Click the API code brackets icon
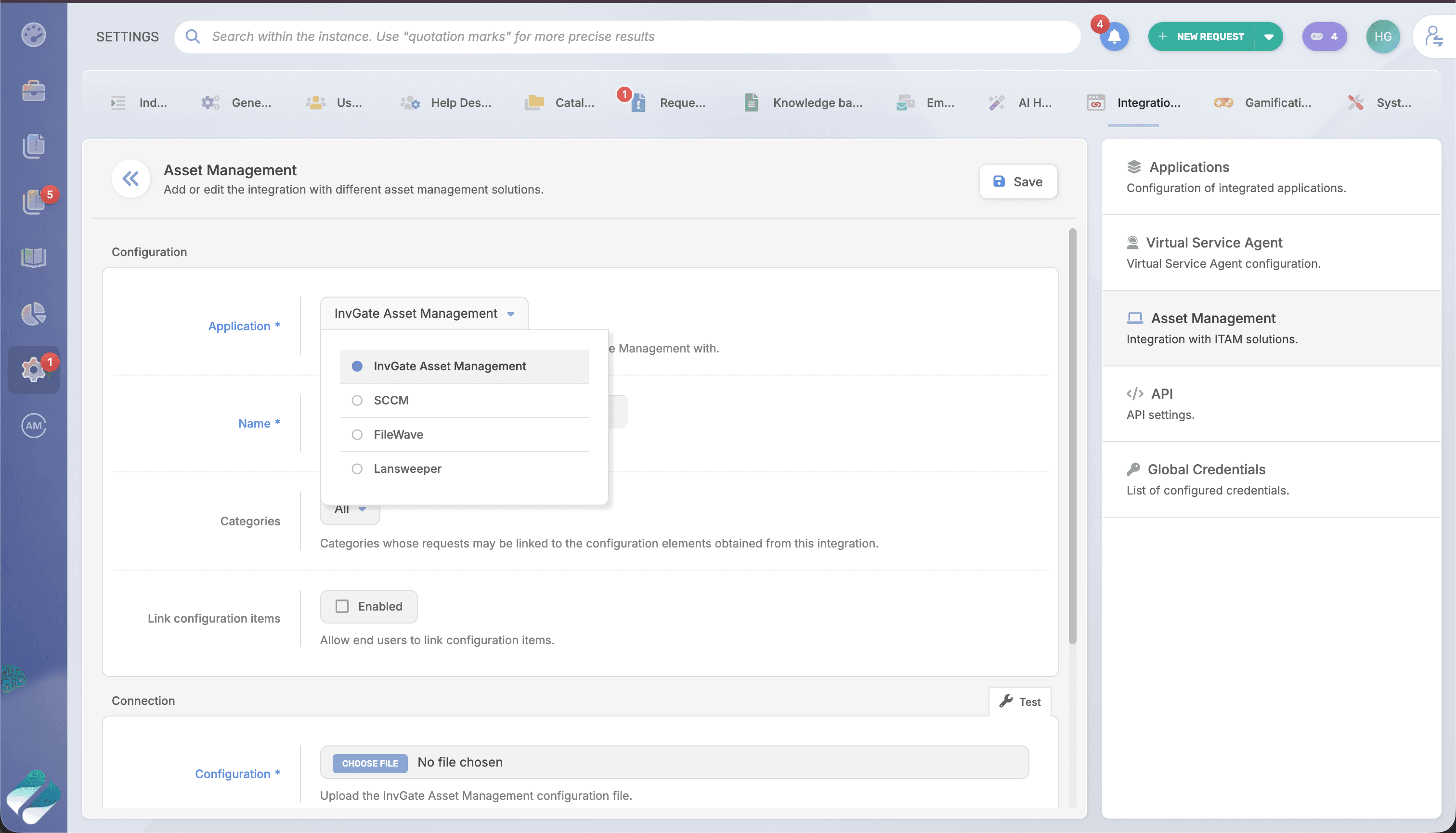Image resolution: width=1456 pixels, height=833 pixels. coord(1134,393)
